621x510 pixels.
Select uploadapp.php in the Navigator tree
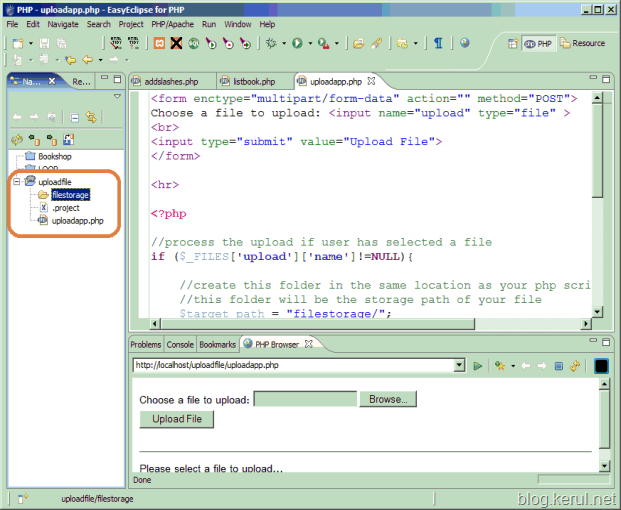coord(77,220)
